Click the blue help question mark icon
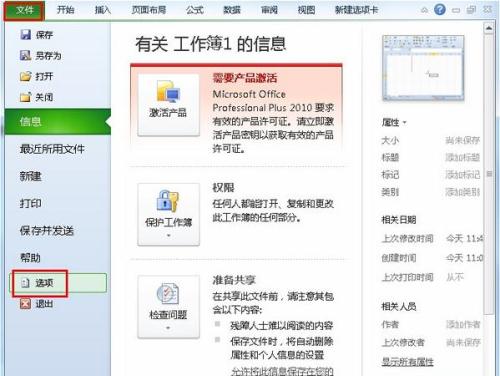 (x=440, y=10)
